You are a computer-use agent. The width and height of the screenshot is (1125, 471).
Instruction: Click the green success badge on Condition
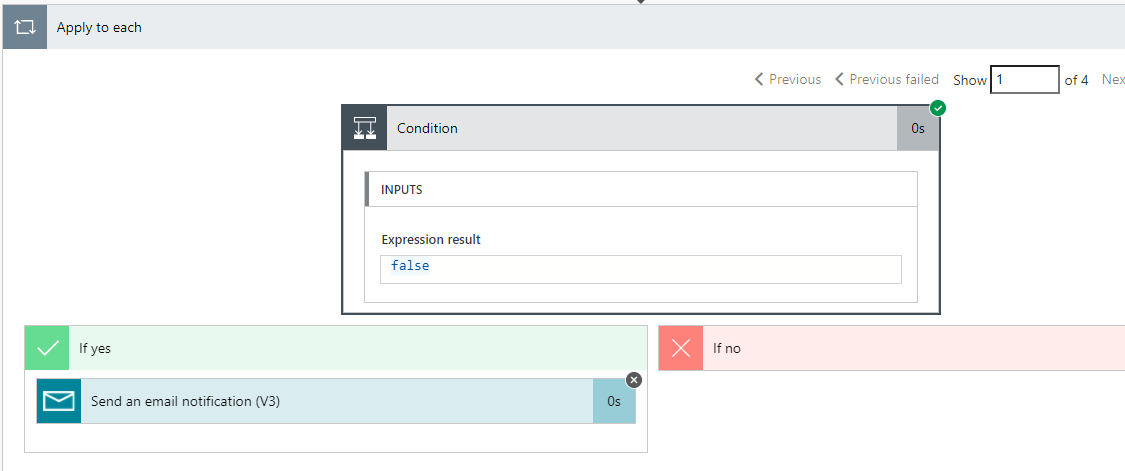tap(938, 107)
